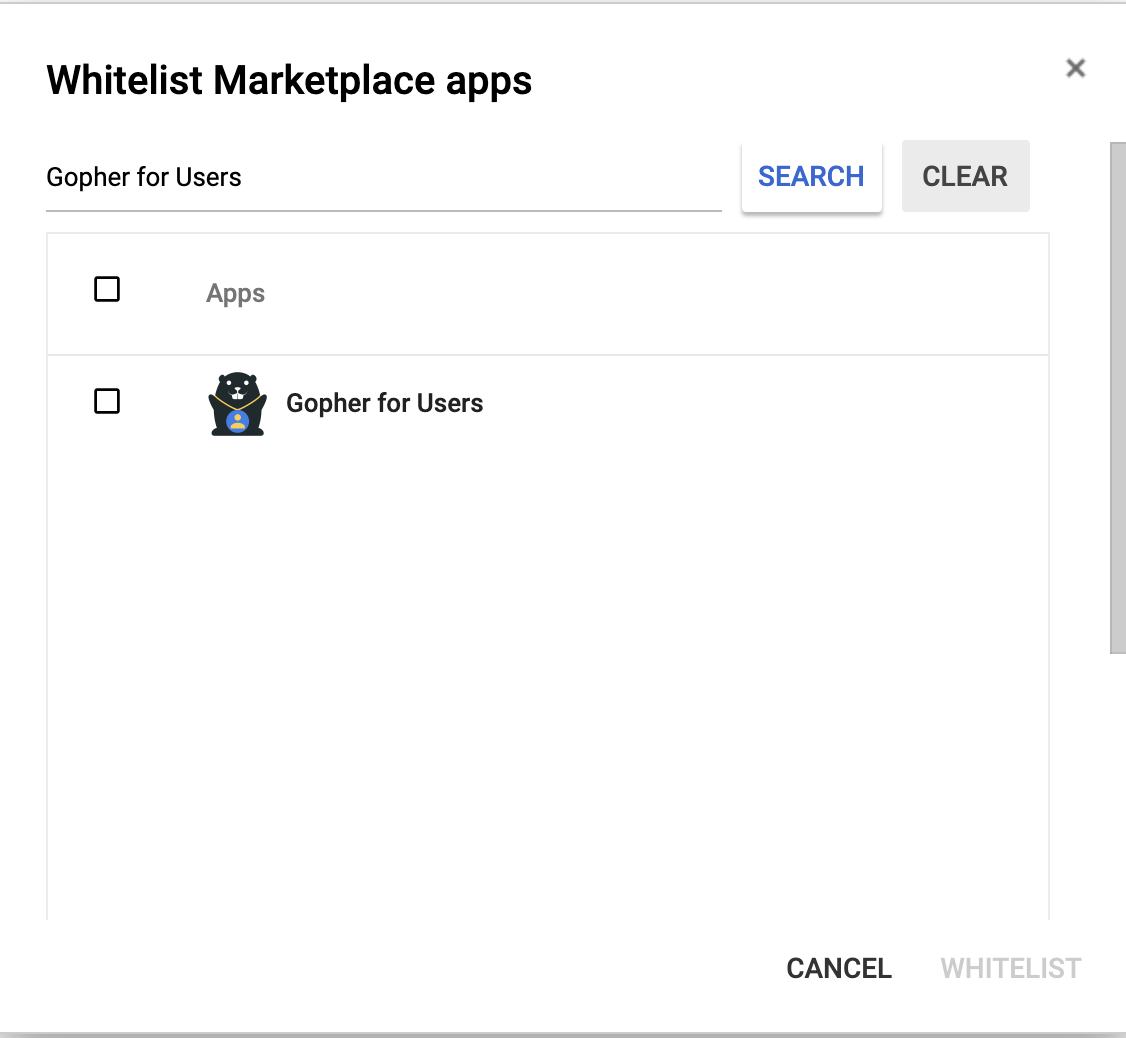
Task: Cancel the whitelist dialog
Action: (x=838, y=968)
